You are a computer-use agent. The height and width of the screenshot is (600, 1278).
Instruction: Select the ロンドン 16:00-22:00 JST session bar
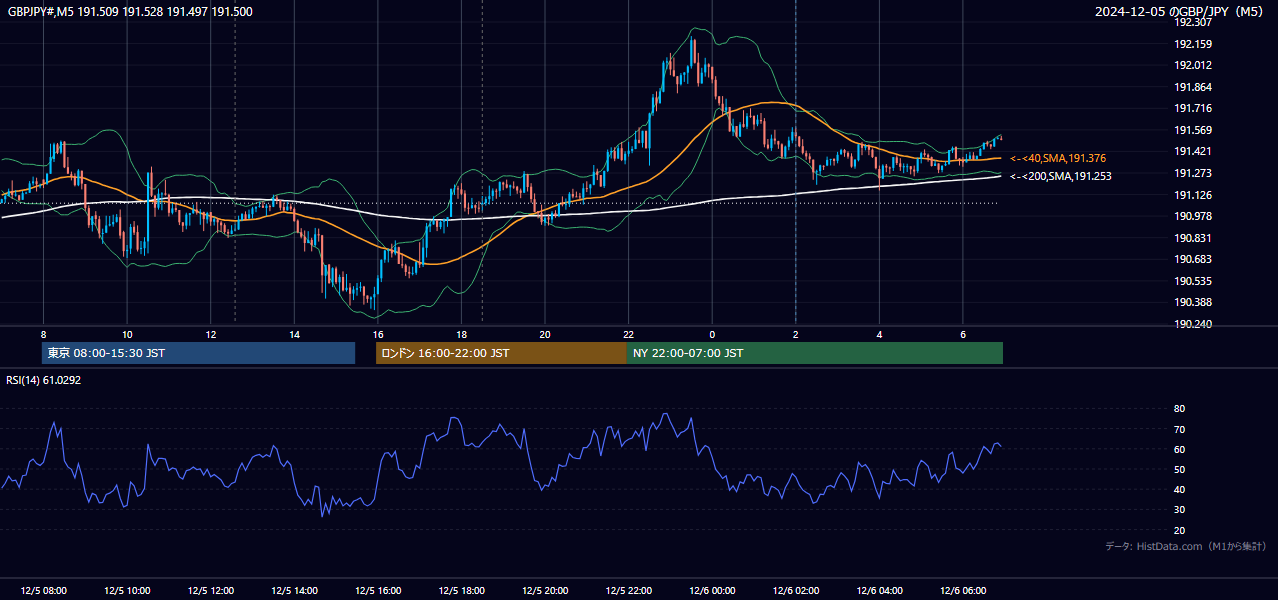(501, 353)
